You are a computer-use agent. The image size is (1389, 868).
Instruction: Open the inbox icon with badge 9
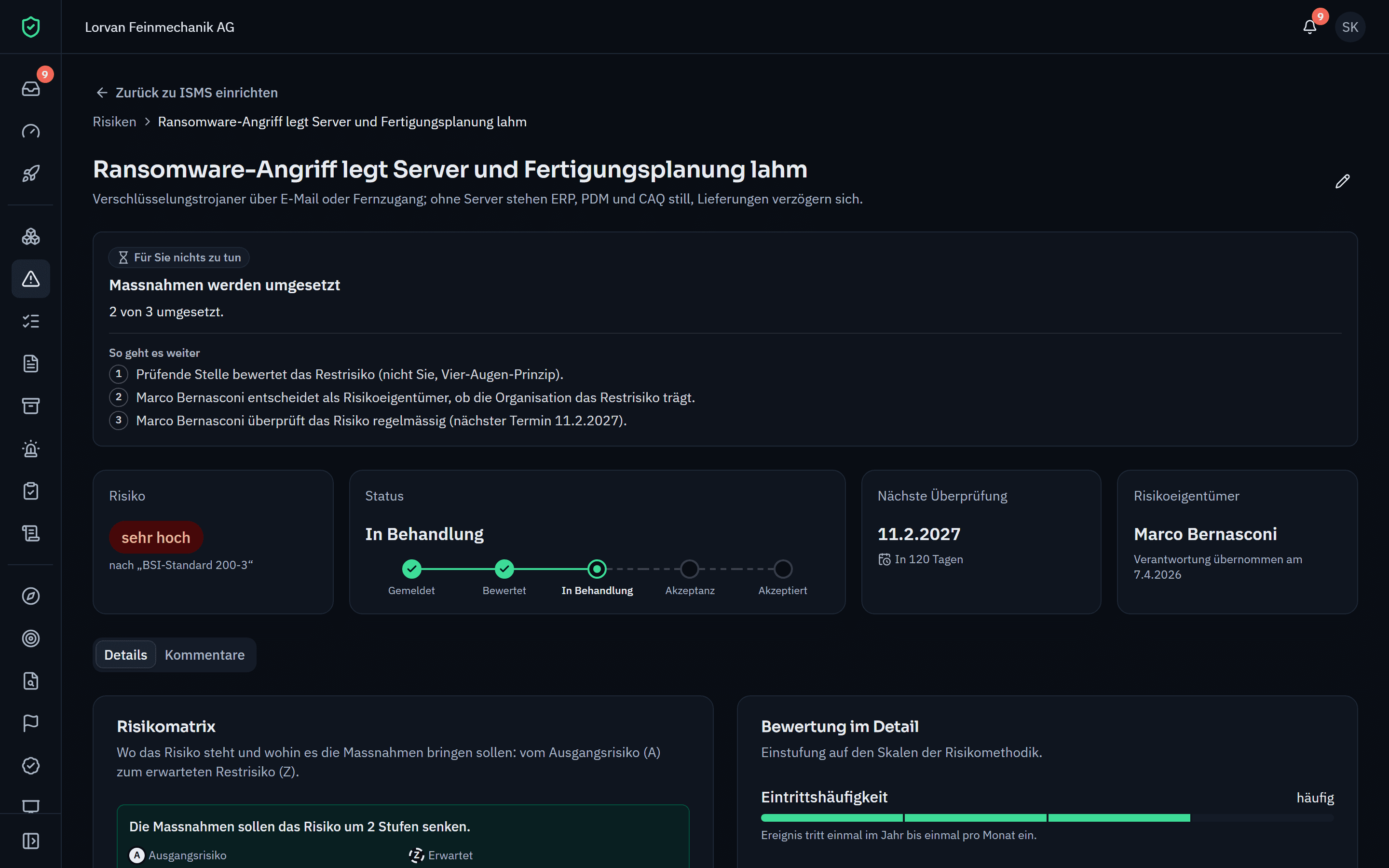point(30,88)
